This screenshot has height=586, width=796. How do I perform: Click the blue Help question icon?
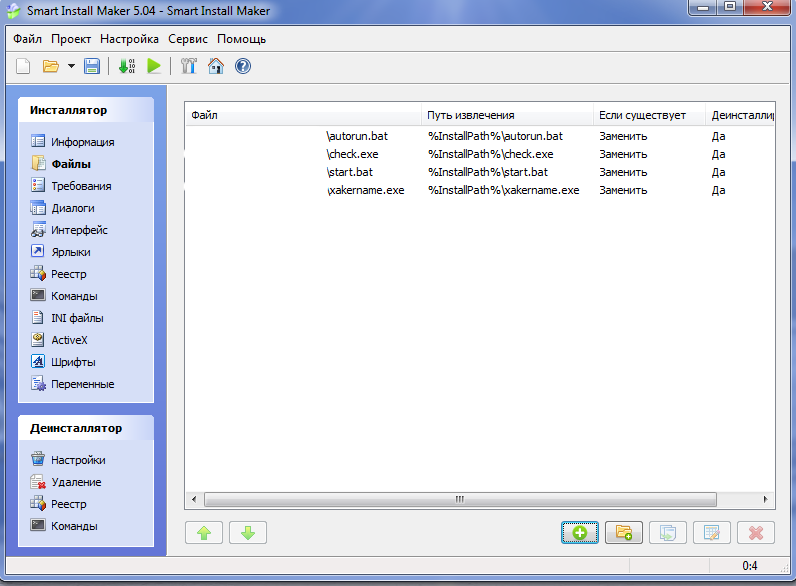click(x=243, y=66)
